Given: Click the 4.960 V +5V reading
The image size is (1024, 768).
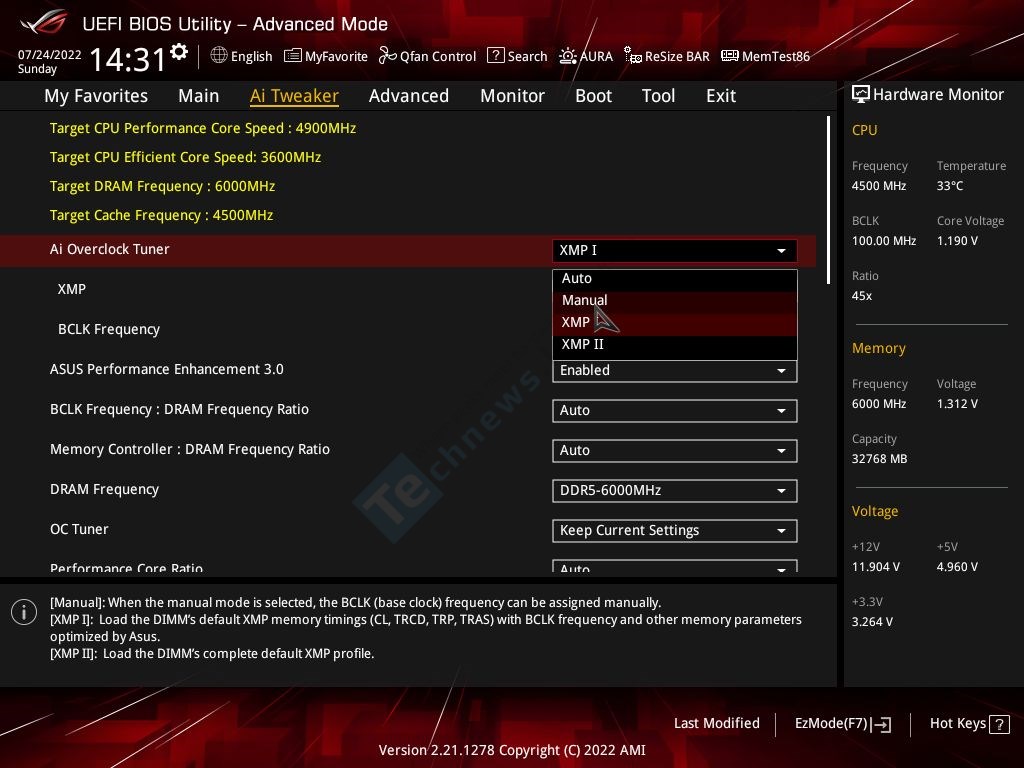Looking at the screenshot, I should point(957,567).
